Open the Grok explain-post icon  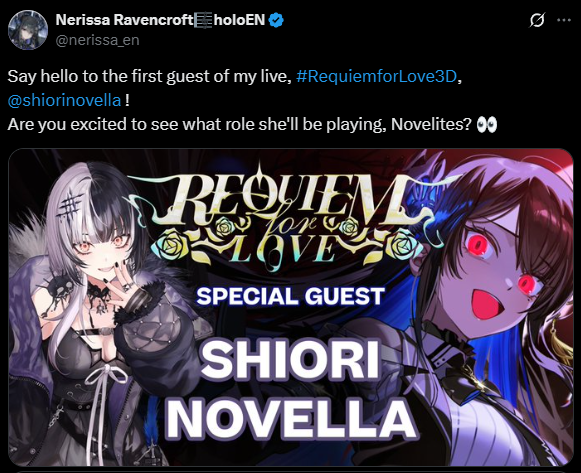pyautogui.click(x=537, y=20)
